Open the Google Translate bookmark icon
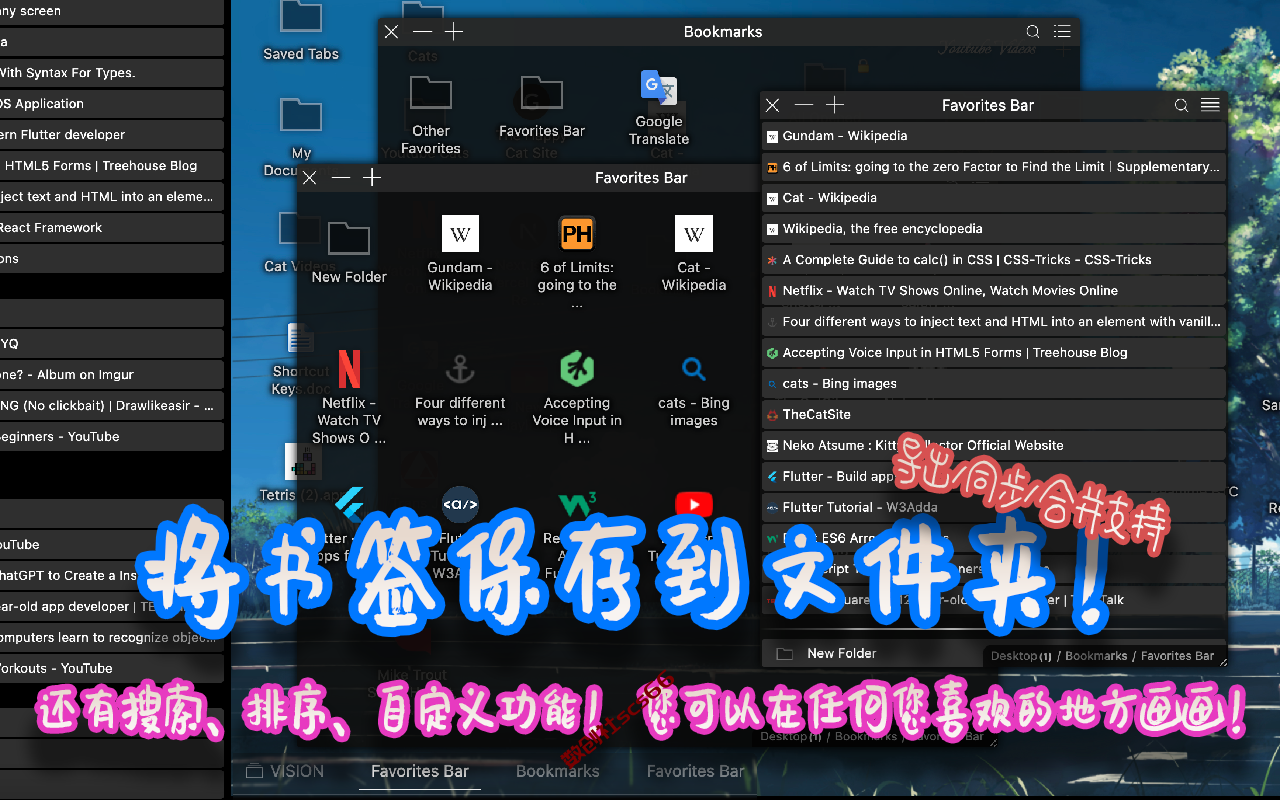Screen dimensions: 1280x800 (659, 87)
